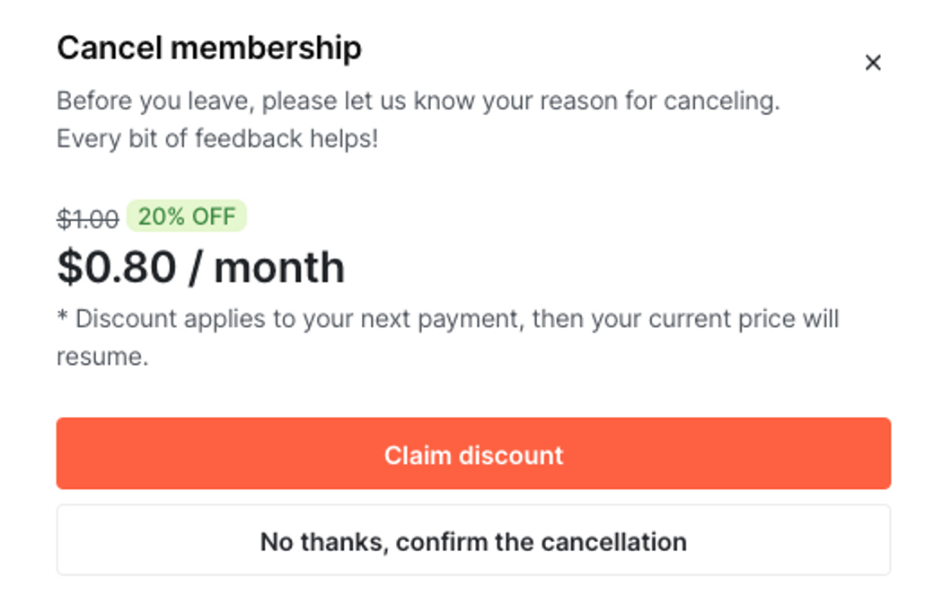Click the Cancel membership heading
Screen dimensions: 944x594
click(209, 47)
